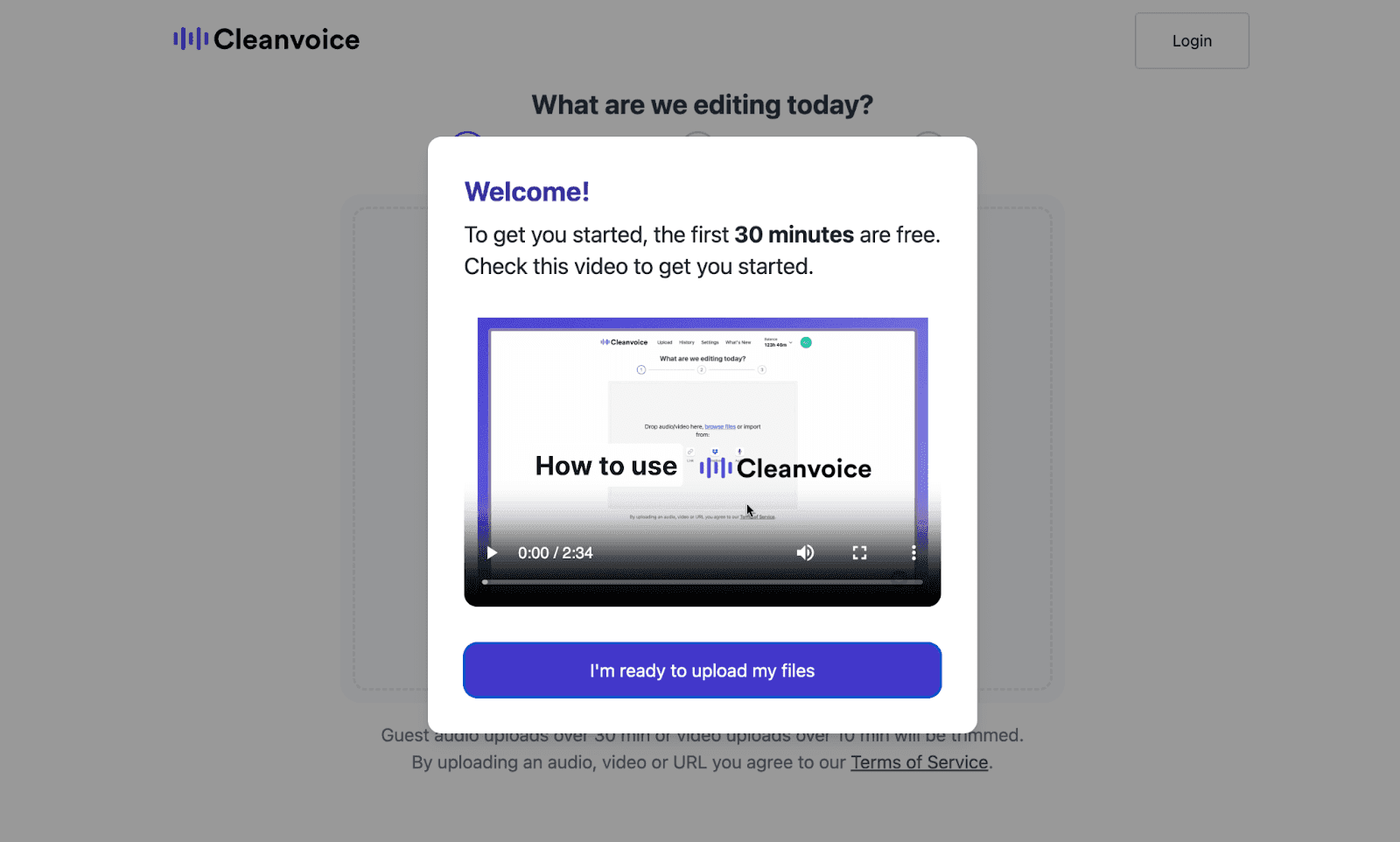The image size is (1400, 842).
Task: Click the "0:00 / 2:34" time display
Action: [556, 553]
